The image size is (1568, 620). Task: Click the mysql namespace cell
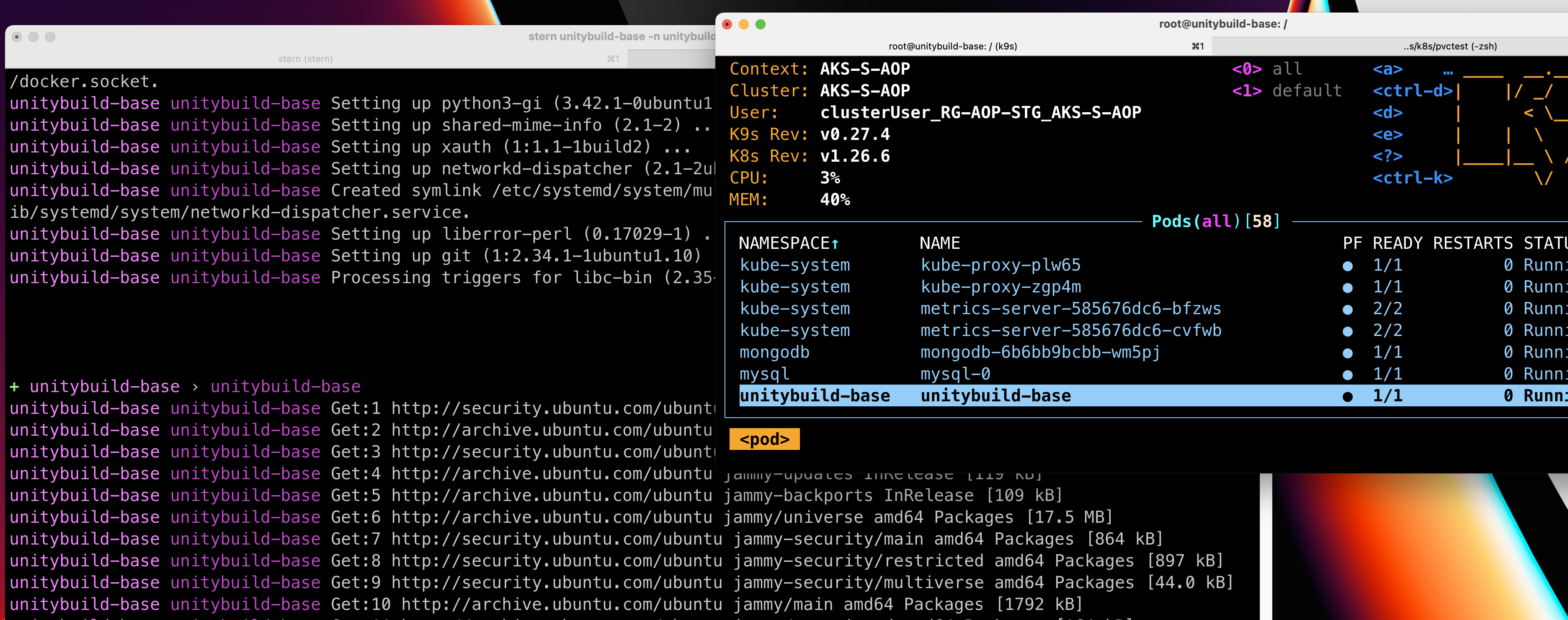(x=764, y=374)
